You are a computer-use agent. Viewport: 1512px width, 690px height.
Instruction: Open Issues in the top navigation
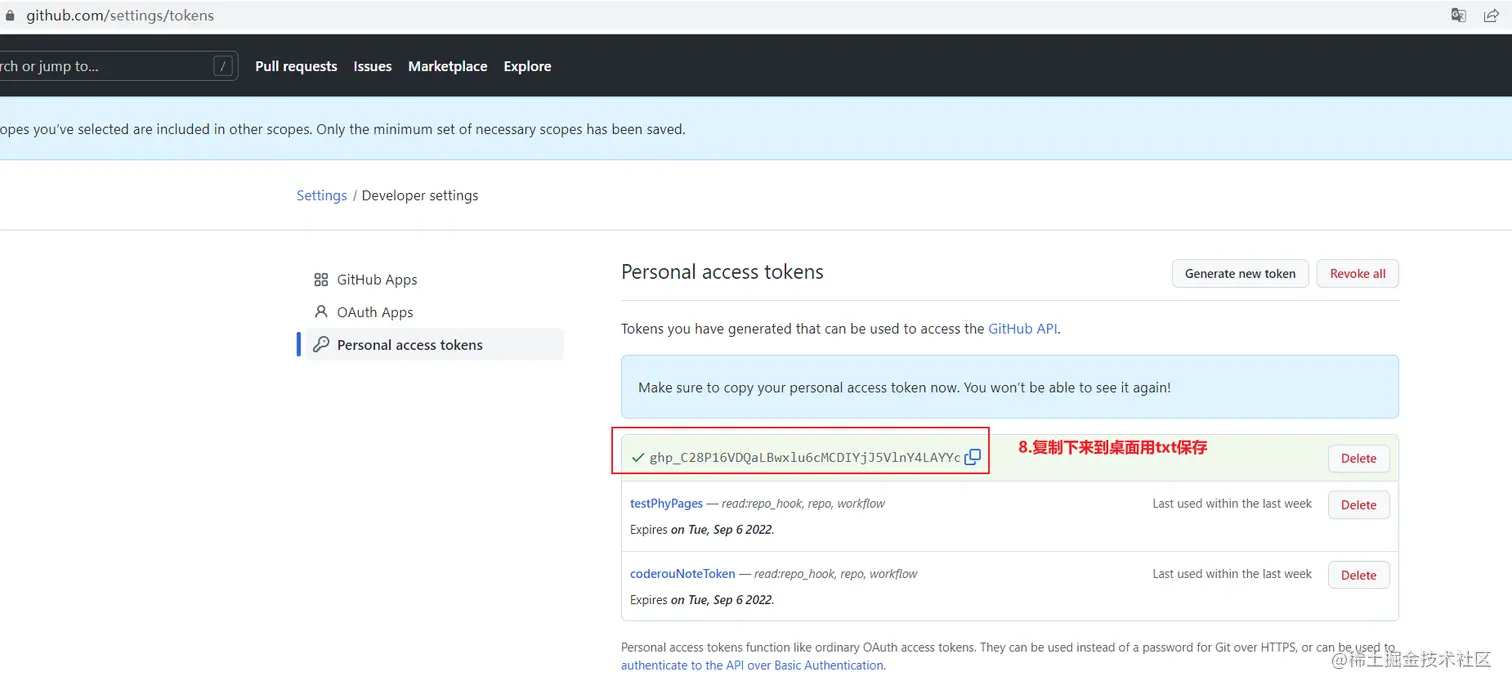click(372, 66)
